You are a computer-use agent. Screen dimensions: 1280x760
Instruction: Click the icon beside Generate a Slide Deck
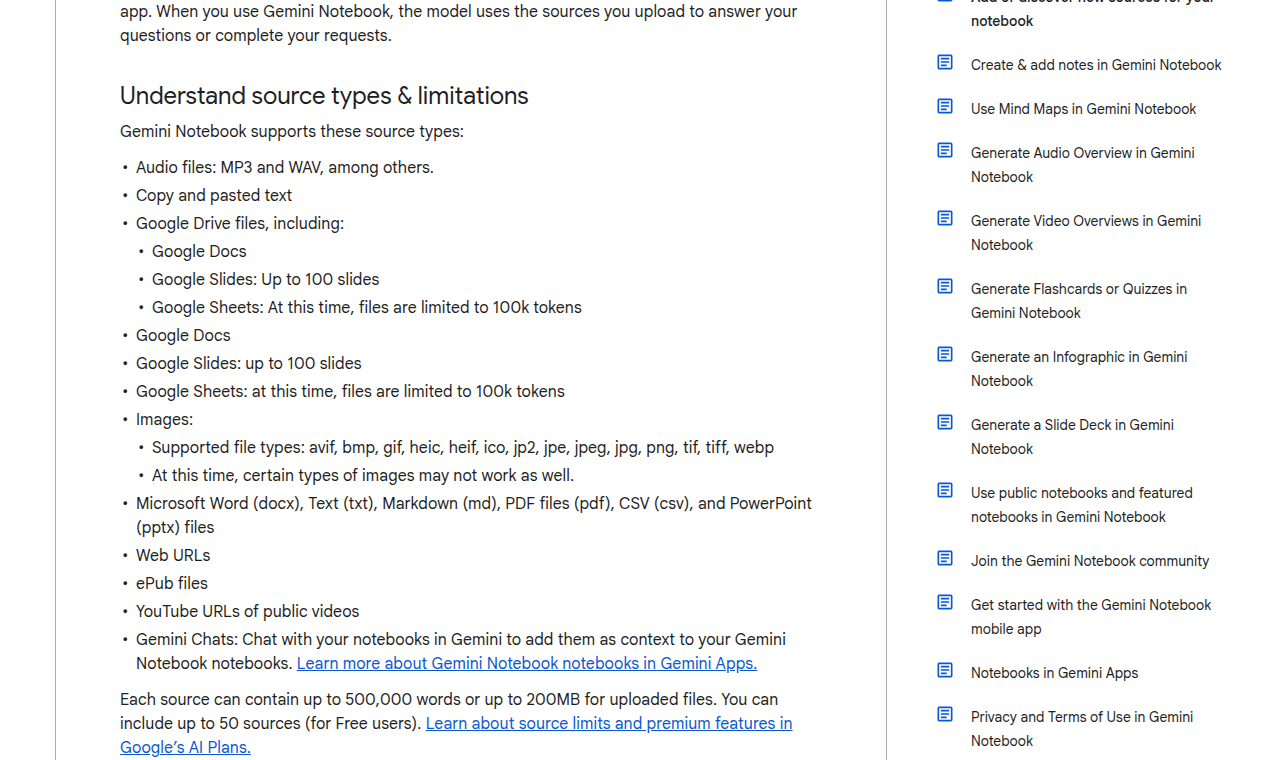point(945,423)
